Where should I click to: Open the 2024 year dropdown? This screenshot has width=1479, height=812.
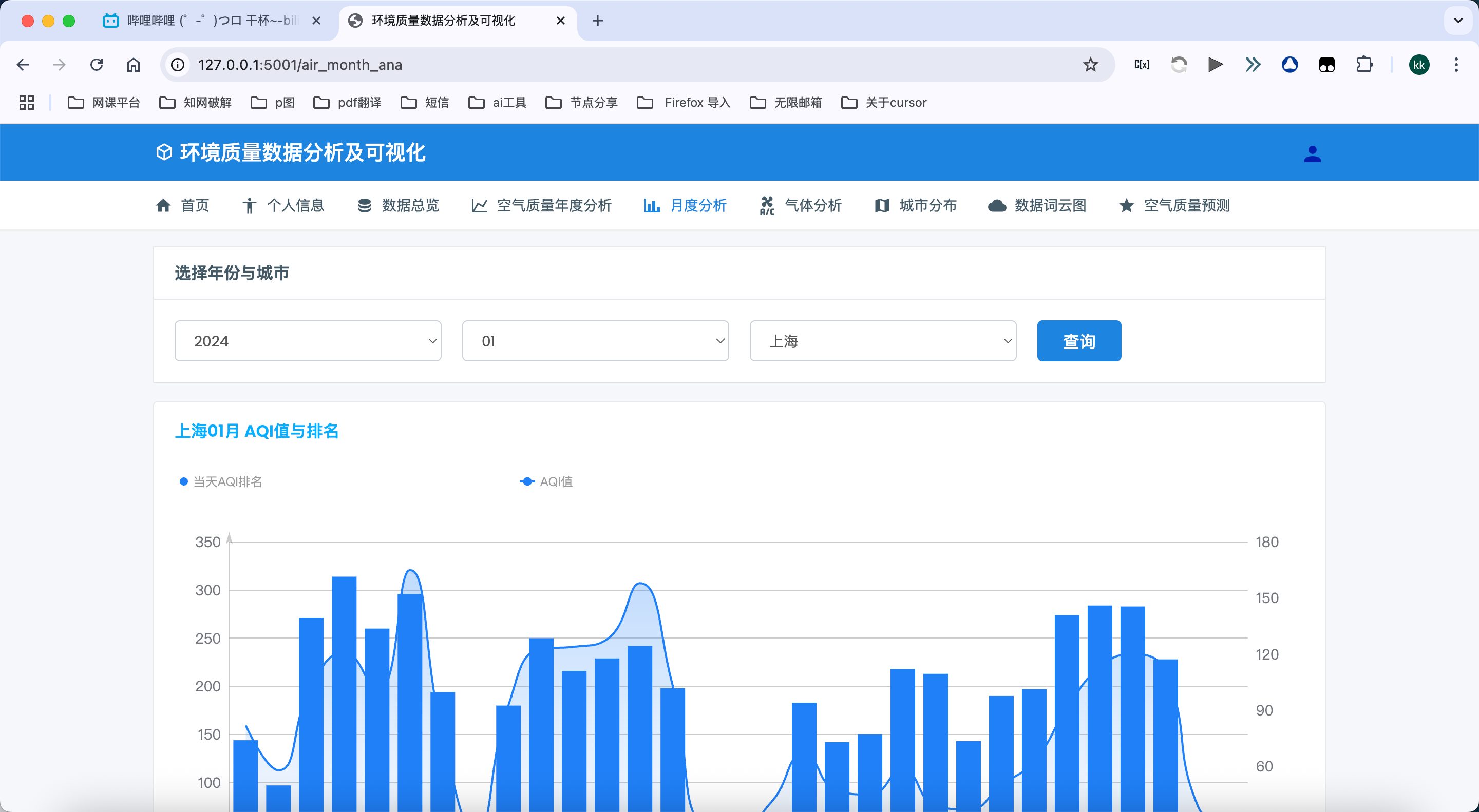tap(308, 341)
